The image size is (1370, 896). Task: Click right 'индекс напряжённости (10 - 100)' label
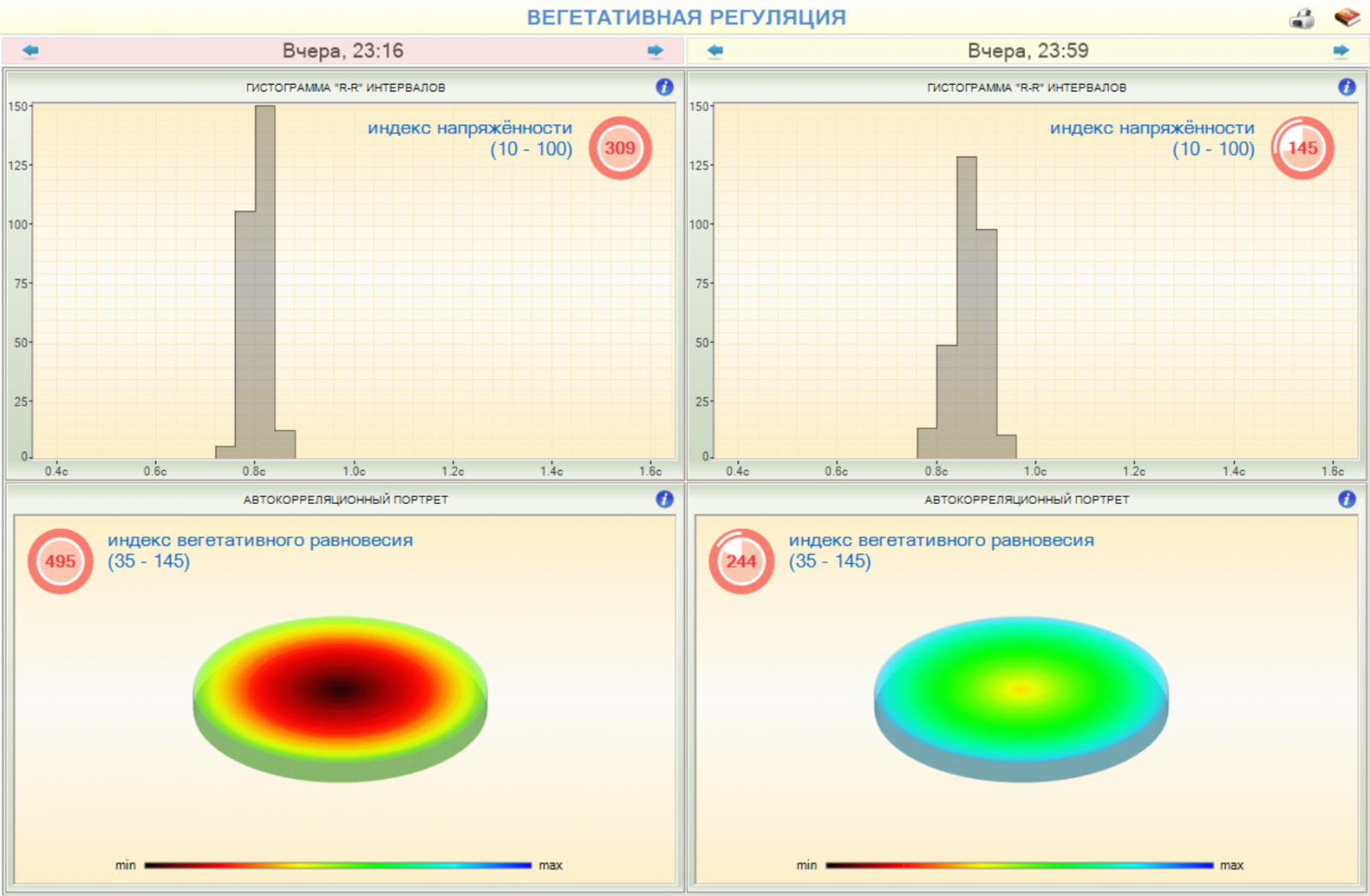pyautogui.click(x=1153, y=139)
